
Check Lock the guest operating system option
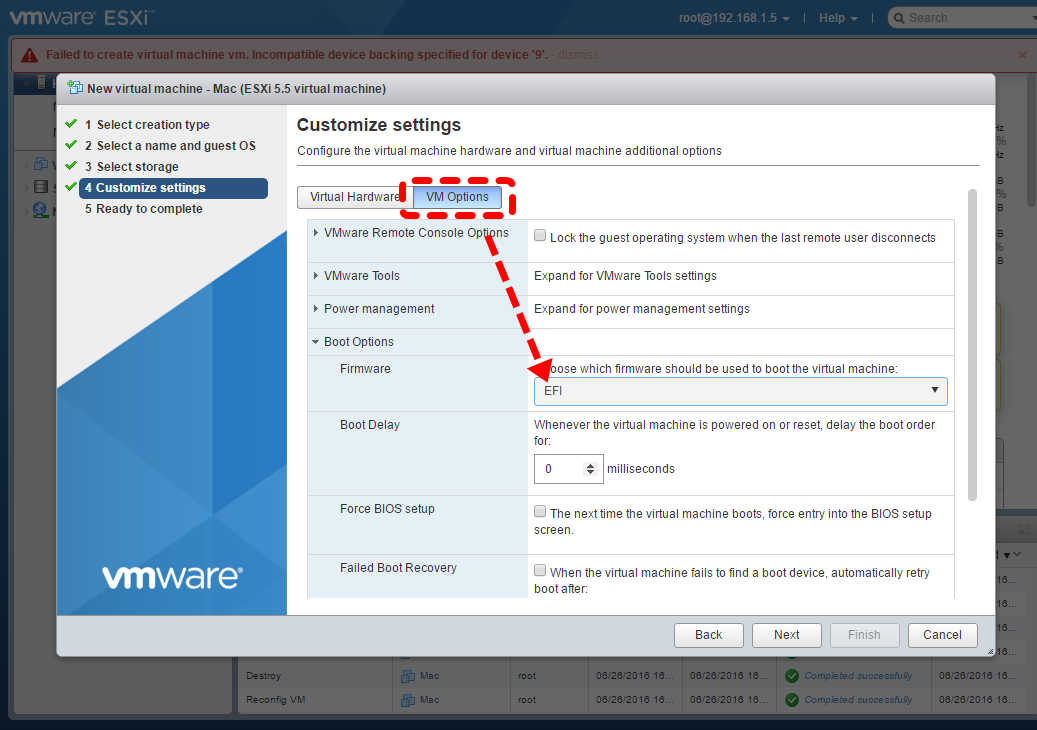click(x=540, y=235)
